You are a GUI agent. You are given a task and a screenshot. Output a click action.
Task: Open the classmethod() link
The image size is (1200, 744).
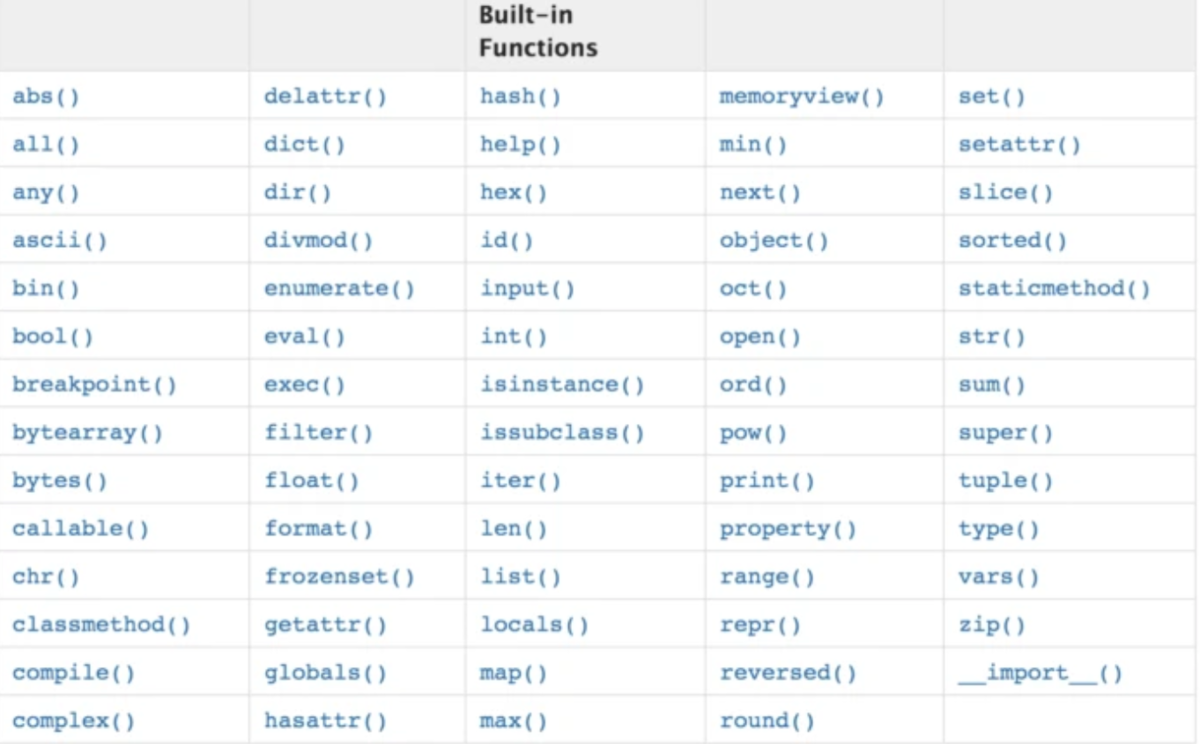[101, 625]
